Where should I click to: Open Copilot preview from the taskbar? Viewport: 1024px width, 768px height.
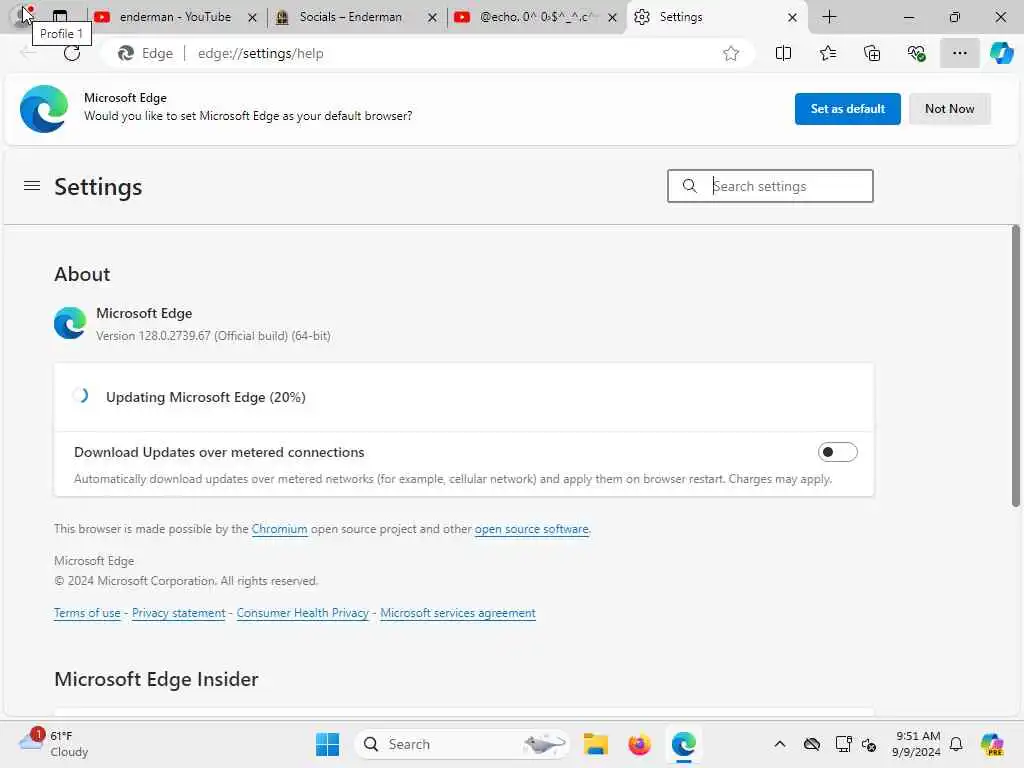click(x=992, y=744)
